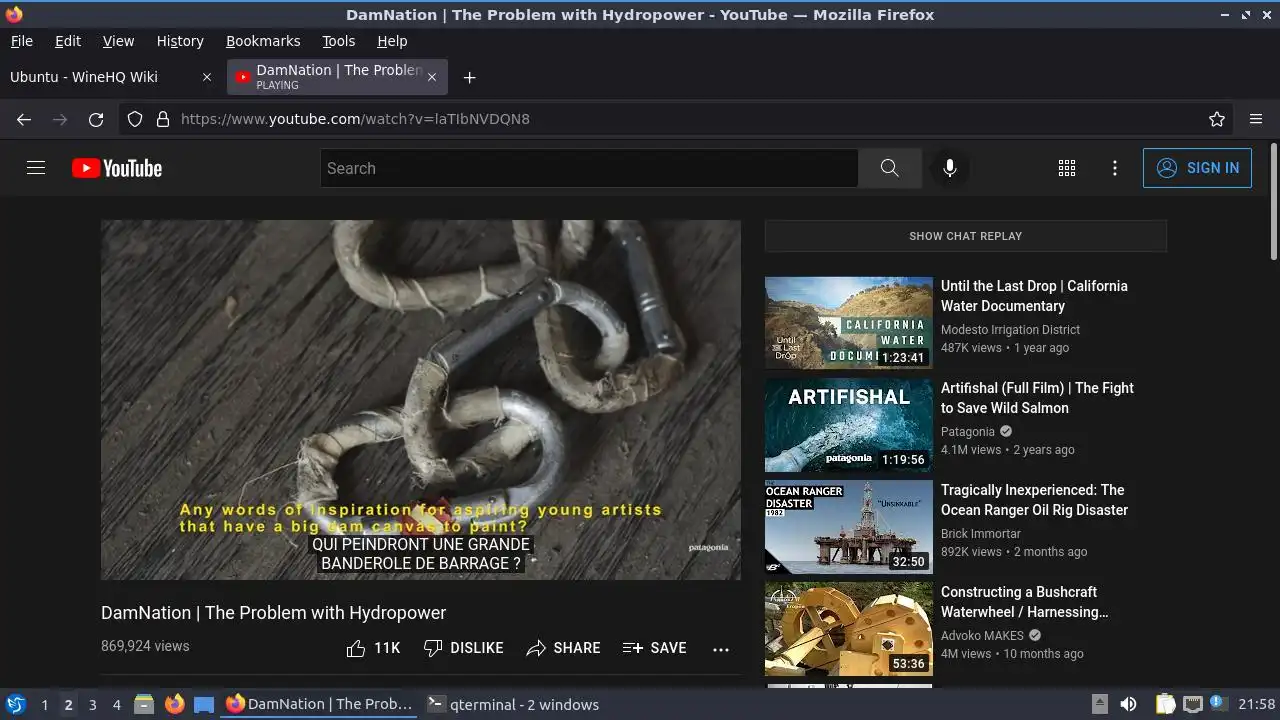Bookmark this page with the star
The image size is (1280, 720).
click(1217, 119)
